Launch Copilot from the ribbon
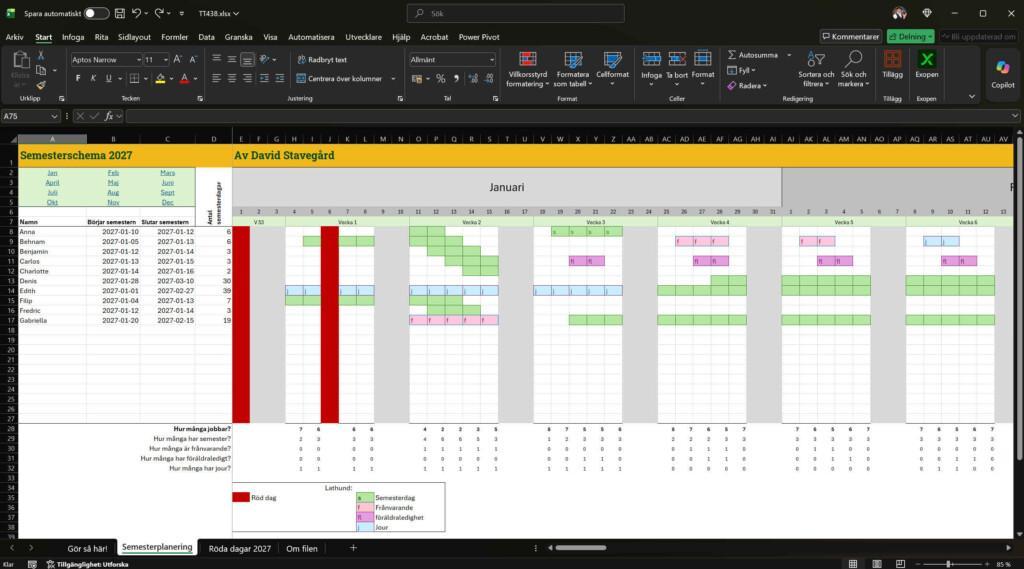The height and width of the screenshot is (569, 1024). 1002,73
